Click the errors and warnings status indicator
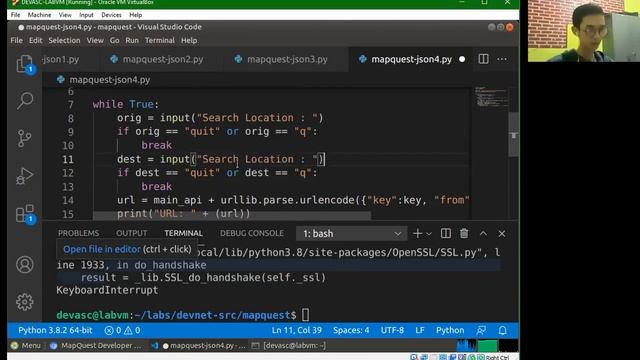This screenshot has width=640, height=360. pos(122,330)
